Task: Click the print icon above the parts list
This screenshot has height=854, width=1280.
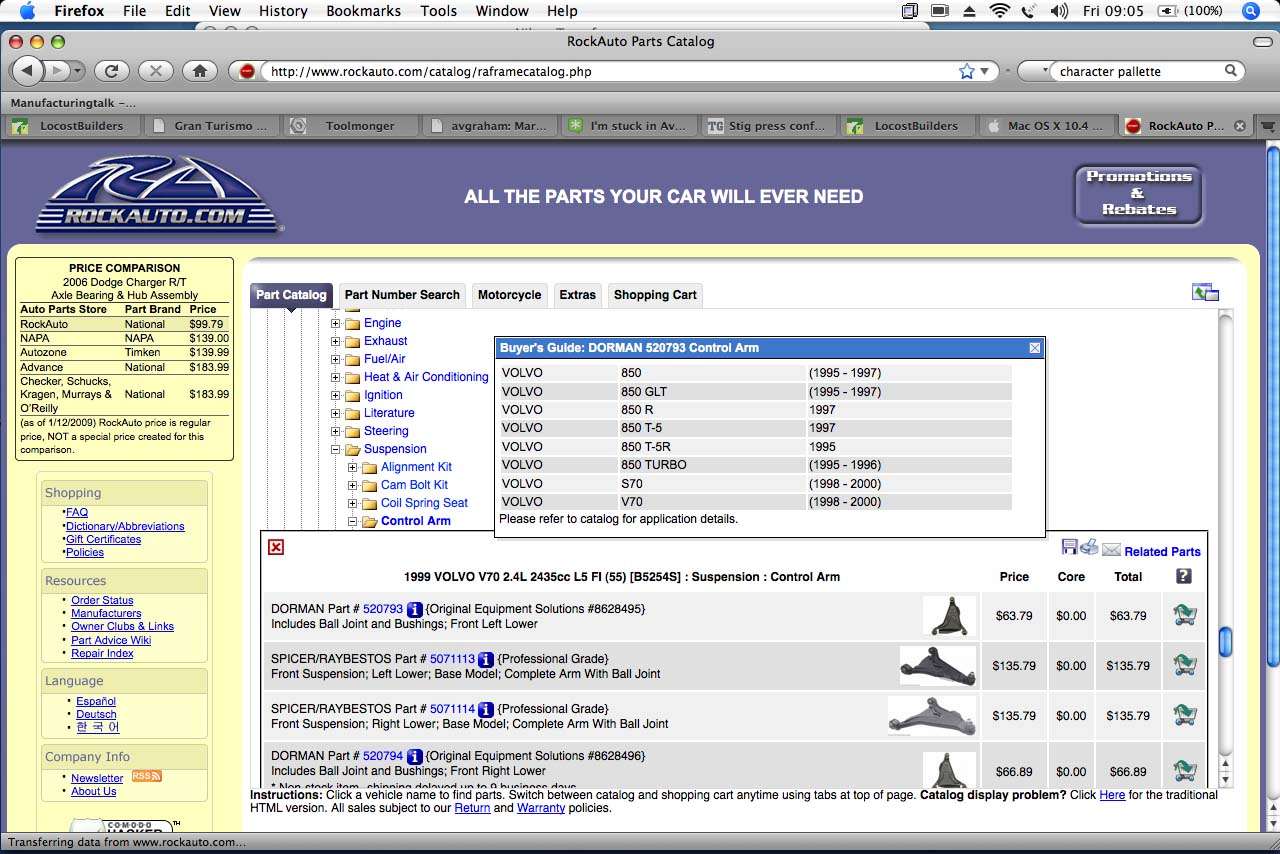Action: pyautogui.click(x=1089, y=548)
